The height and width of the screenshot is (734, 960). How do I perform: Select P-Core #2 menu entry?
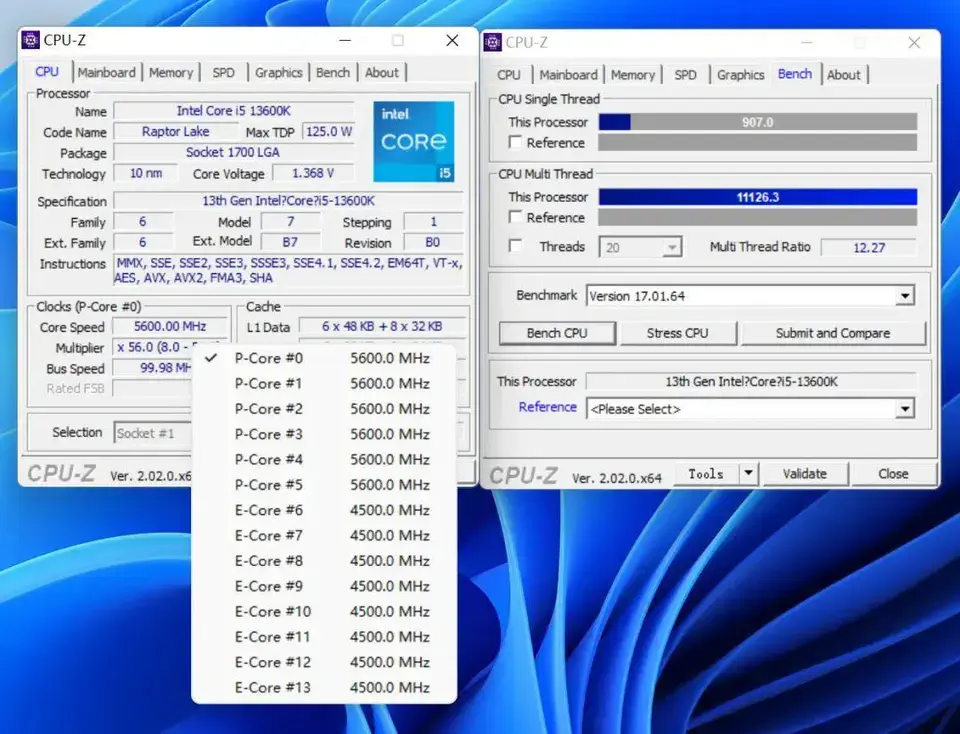tap(324, 409)
